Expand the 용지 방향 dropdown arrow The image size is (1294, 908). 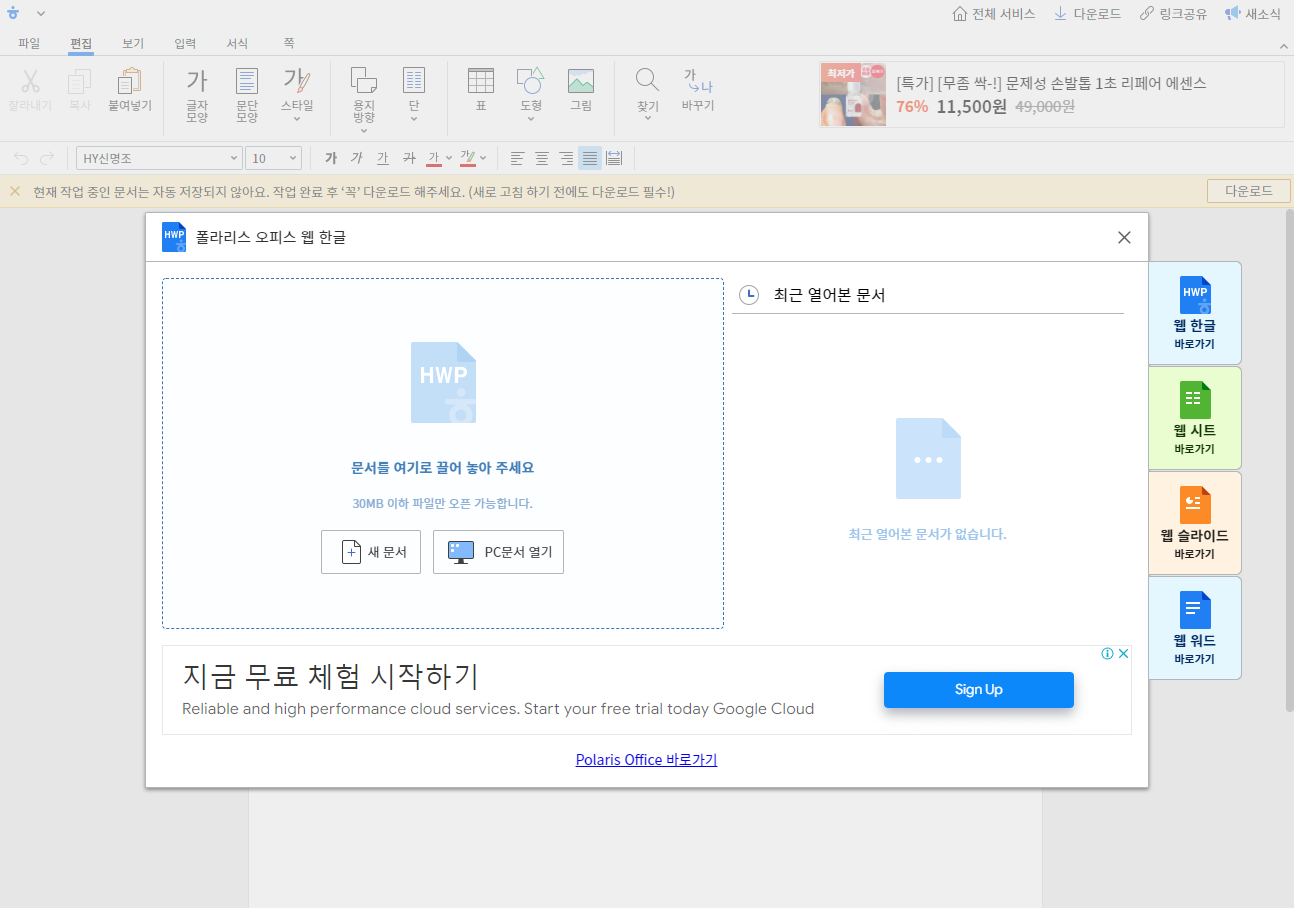pos(364,130)
